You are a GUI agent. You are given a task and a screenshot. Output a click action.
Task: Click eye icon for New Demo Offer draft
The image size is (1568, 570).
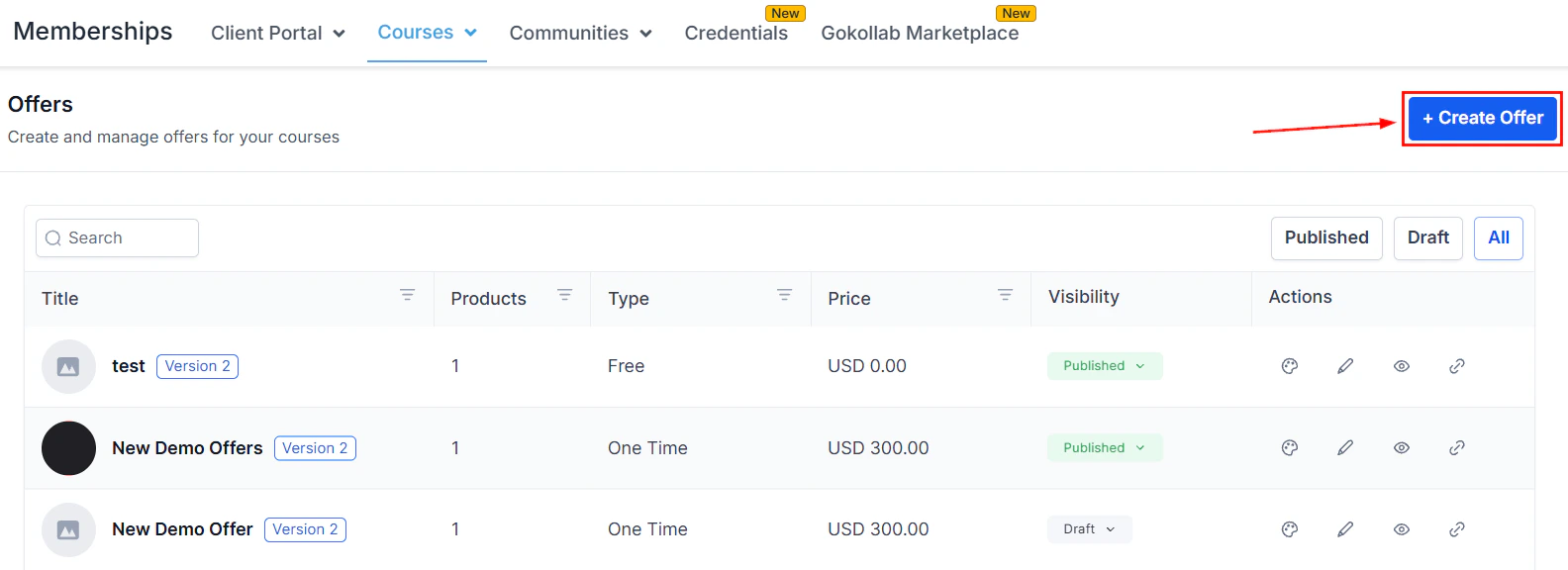[x=1402, y=529]
